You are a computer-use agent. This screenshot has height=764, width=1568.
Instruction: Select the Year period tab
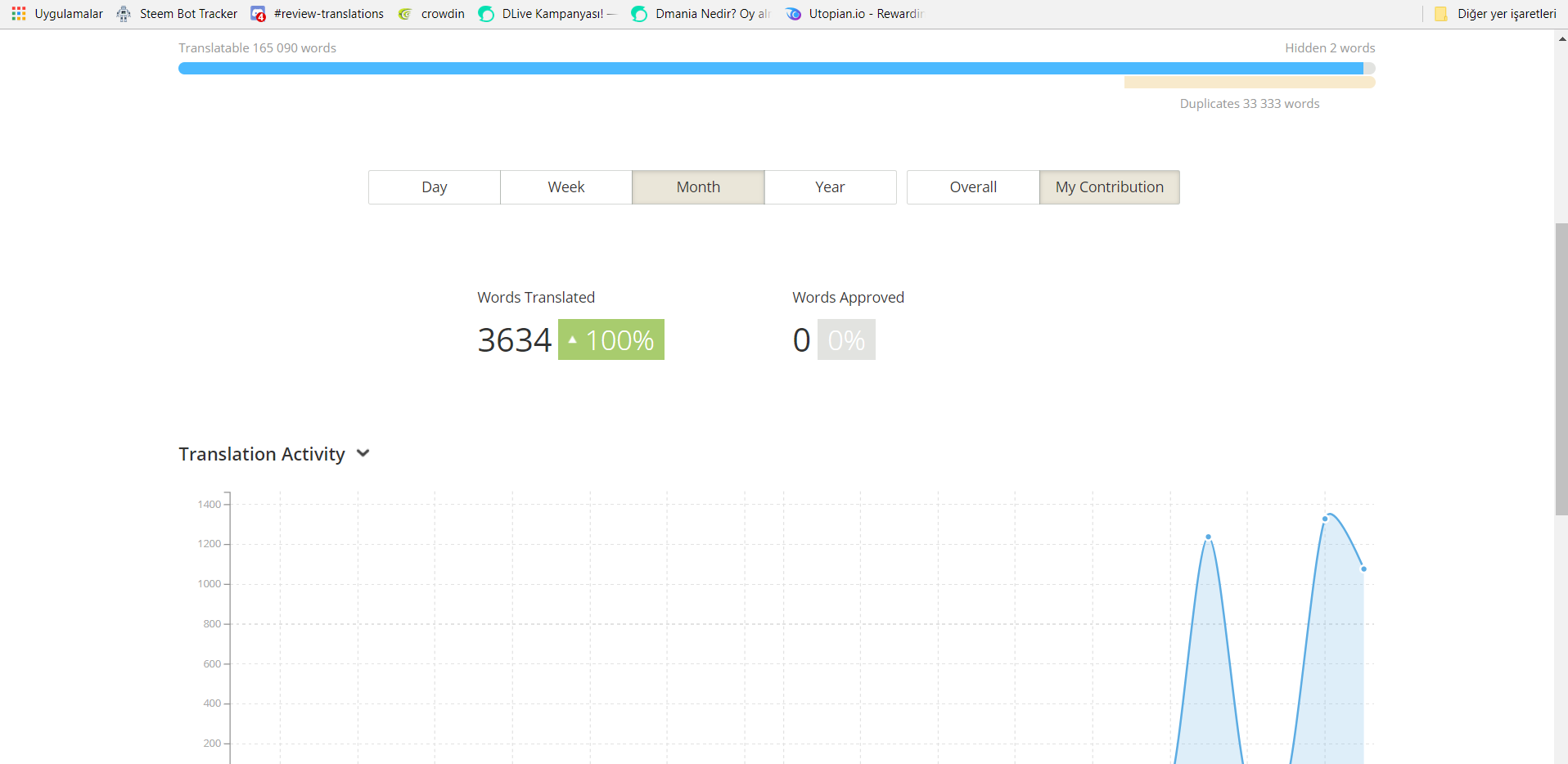tap(830, 187)
